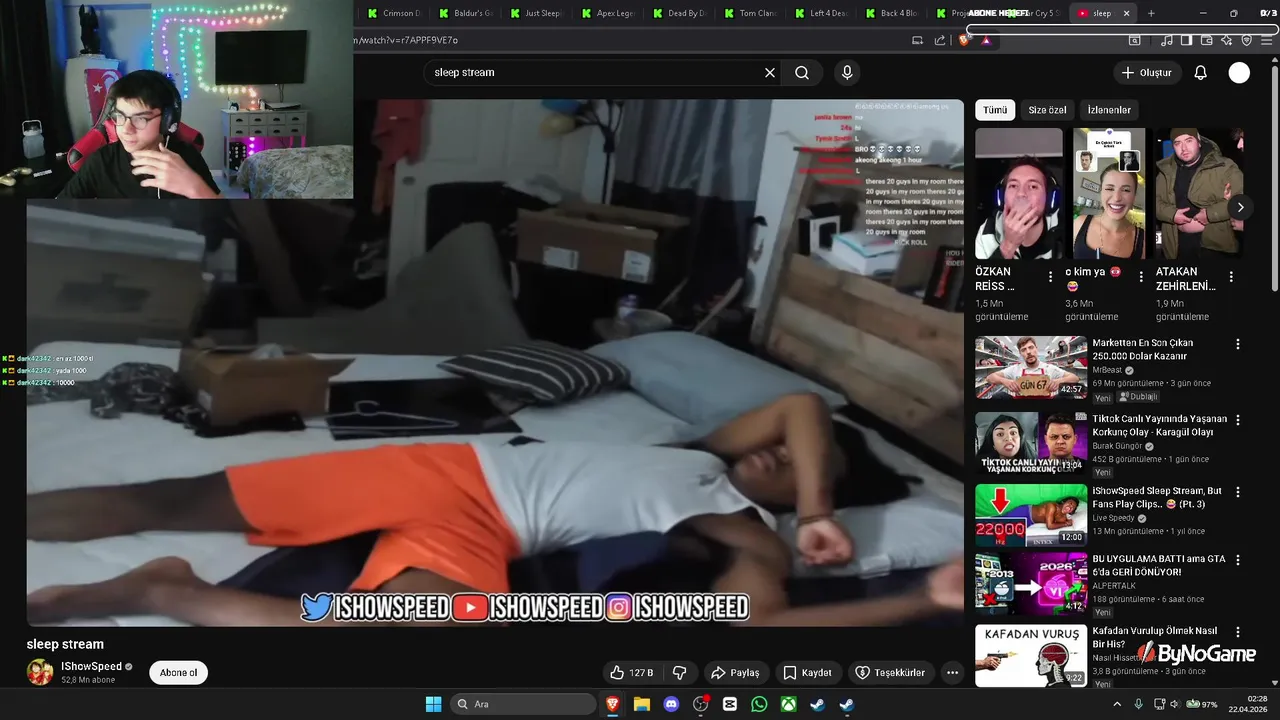The height and width of the screenshot is (720, 1280).
Task: Open the Brave VPN shield icon
Action: pyautogui.click(x=1246, y=40)
